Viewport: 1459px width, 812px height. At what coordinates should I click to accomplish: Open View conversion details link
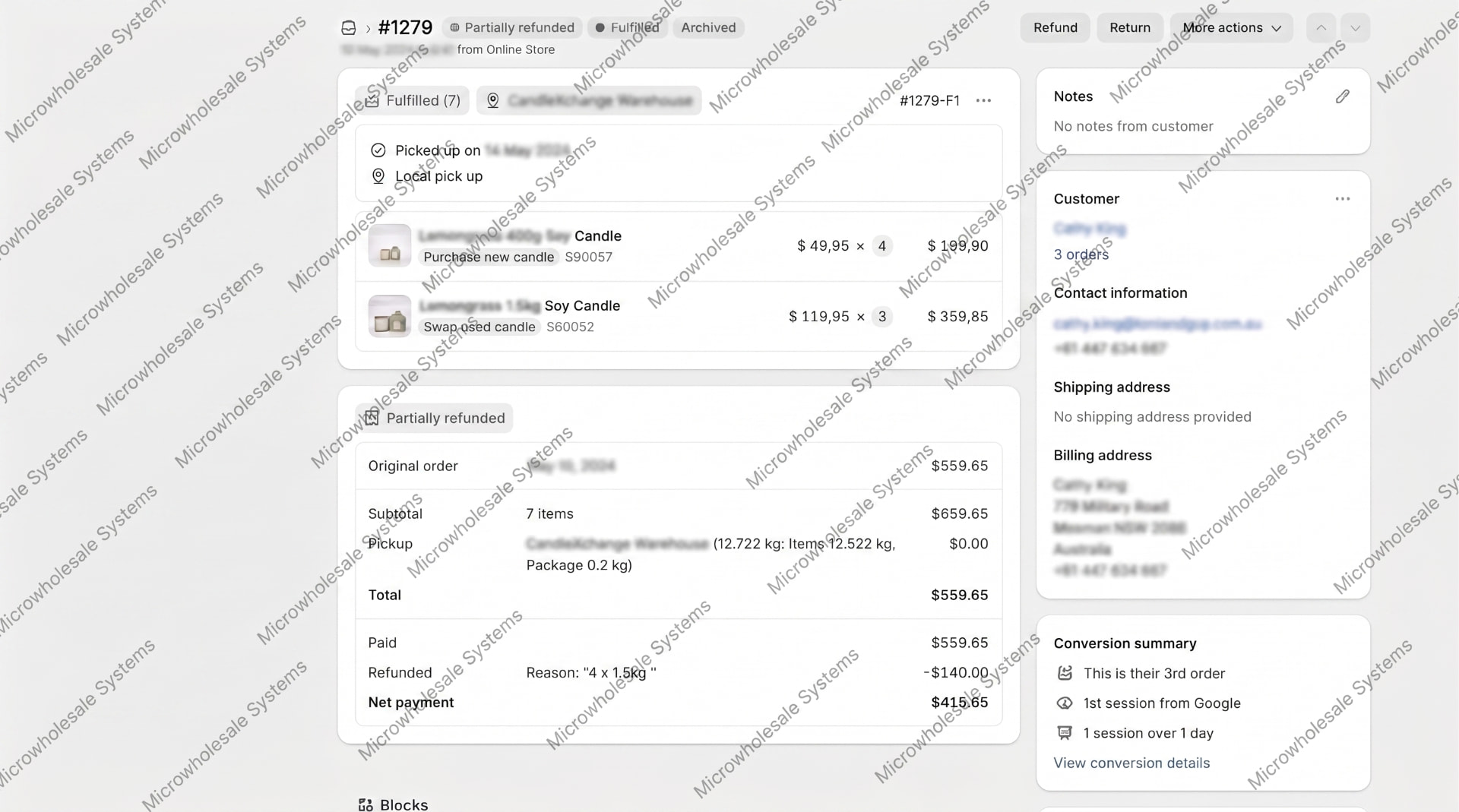coord(1131,763)
